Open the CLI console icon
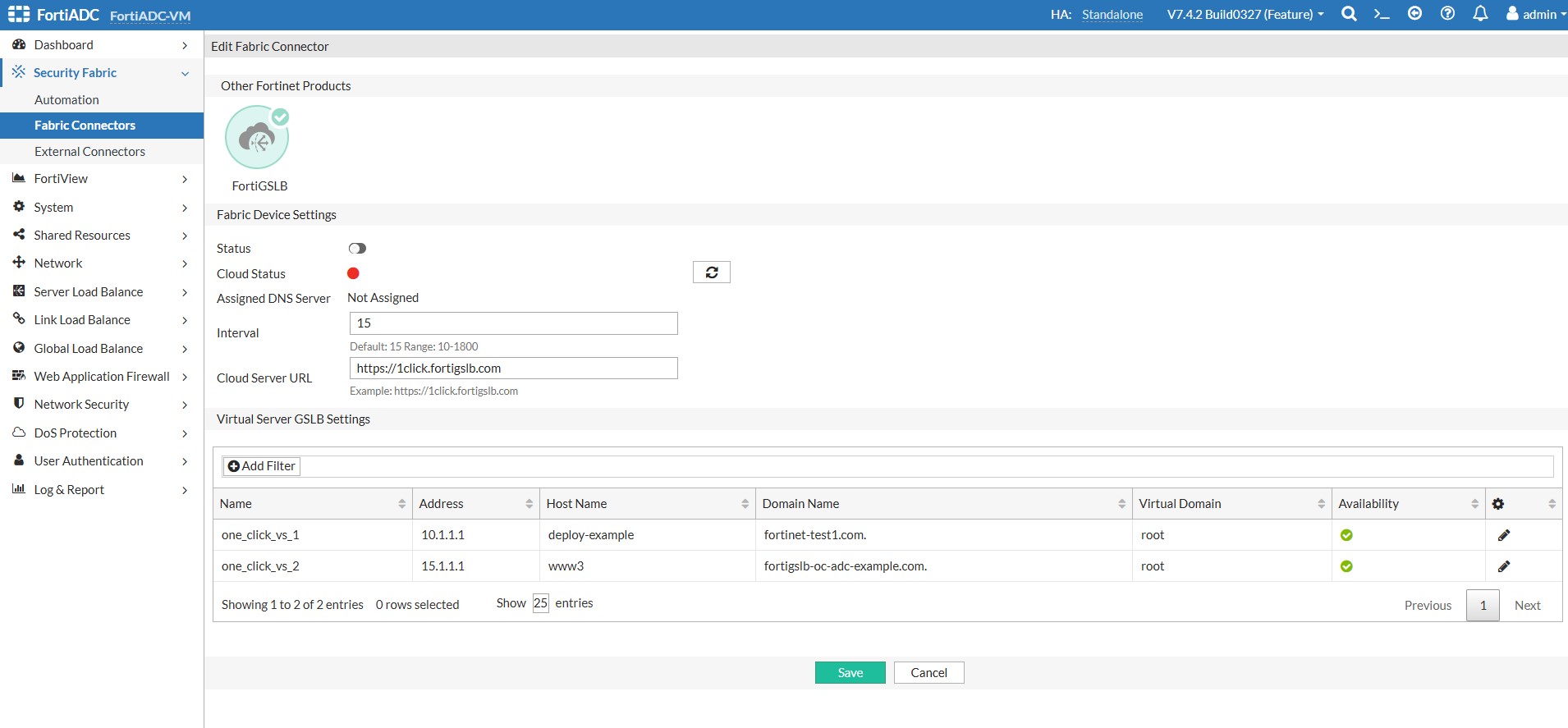Image resolution: width=1568 pixels, height=728 pixels. [x=1382, y=14]
